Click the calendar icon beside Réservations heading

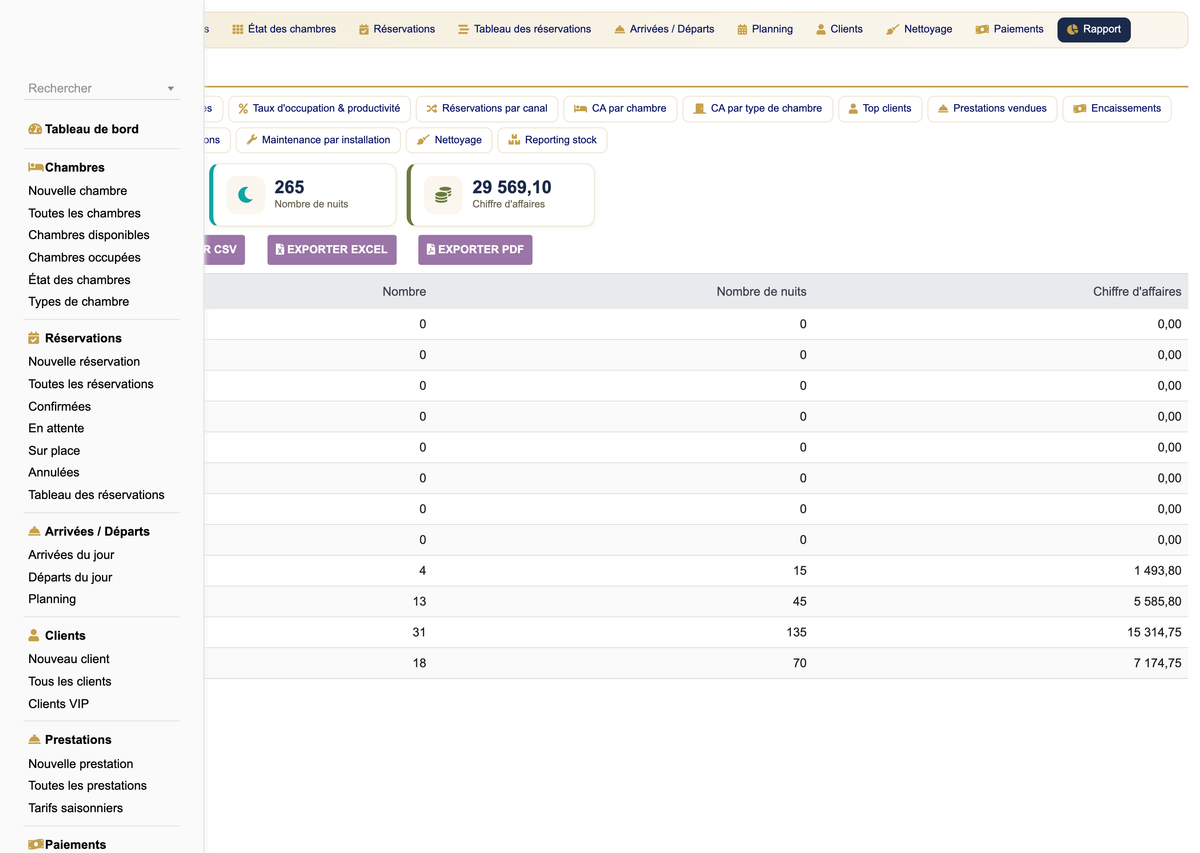(34, 338)
